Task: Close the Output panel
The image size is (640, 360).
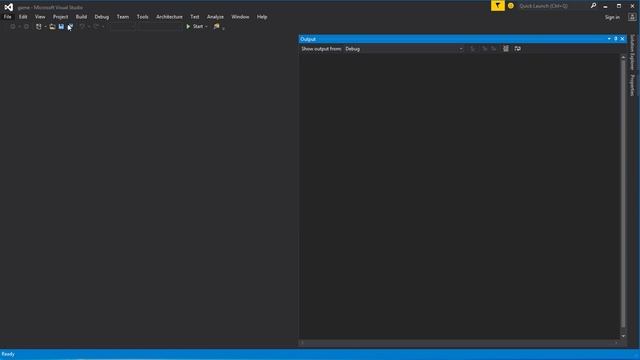Action: pos(622,39)
